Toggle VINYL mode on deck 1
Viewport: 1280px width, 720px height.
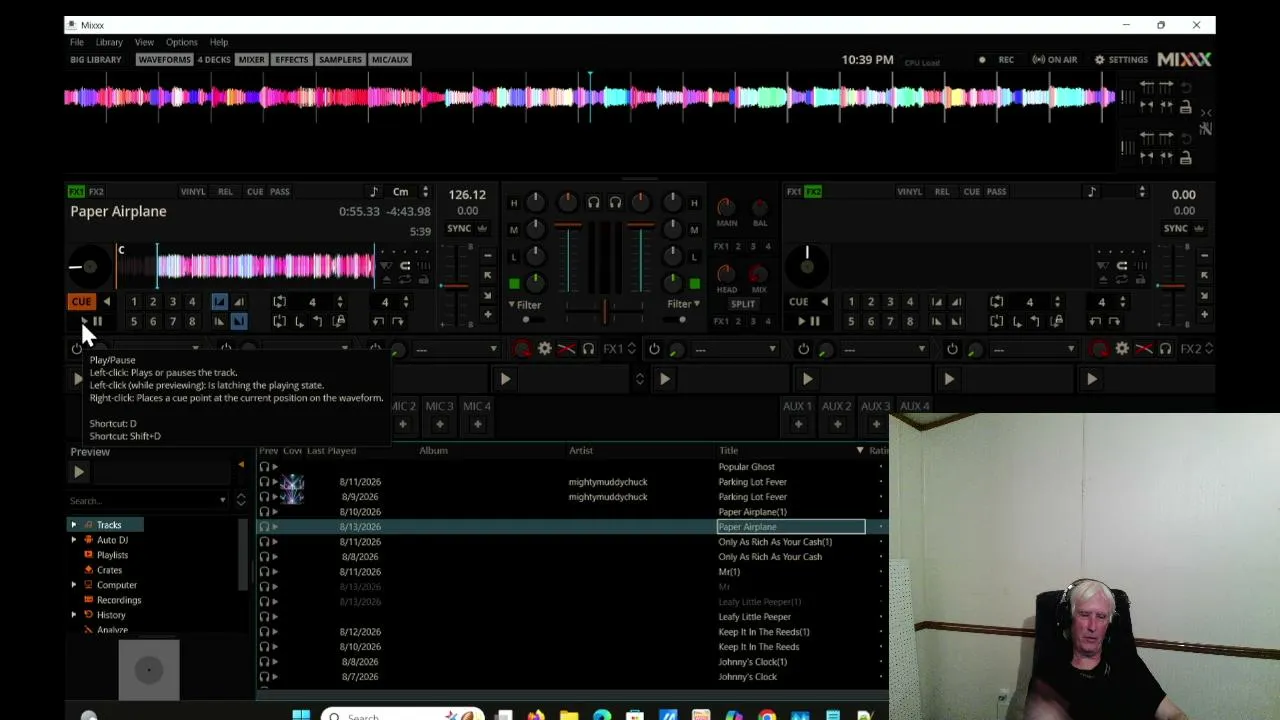193,192
